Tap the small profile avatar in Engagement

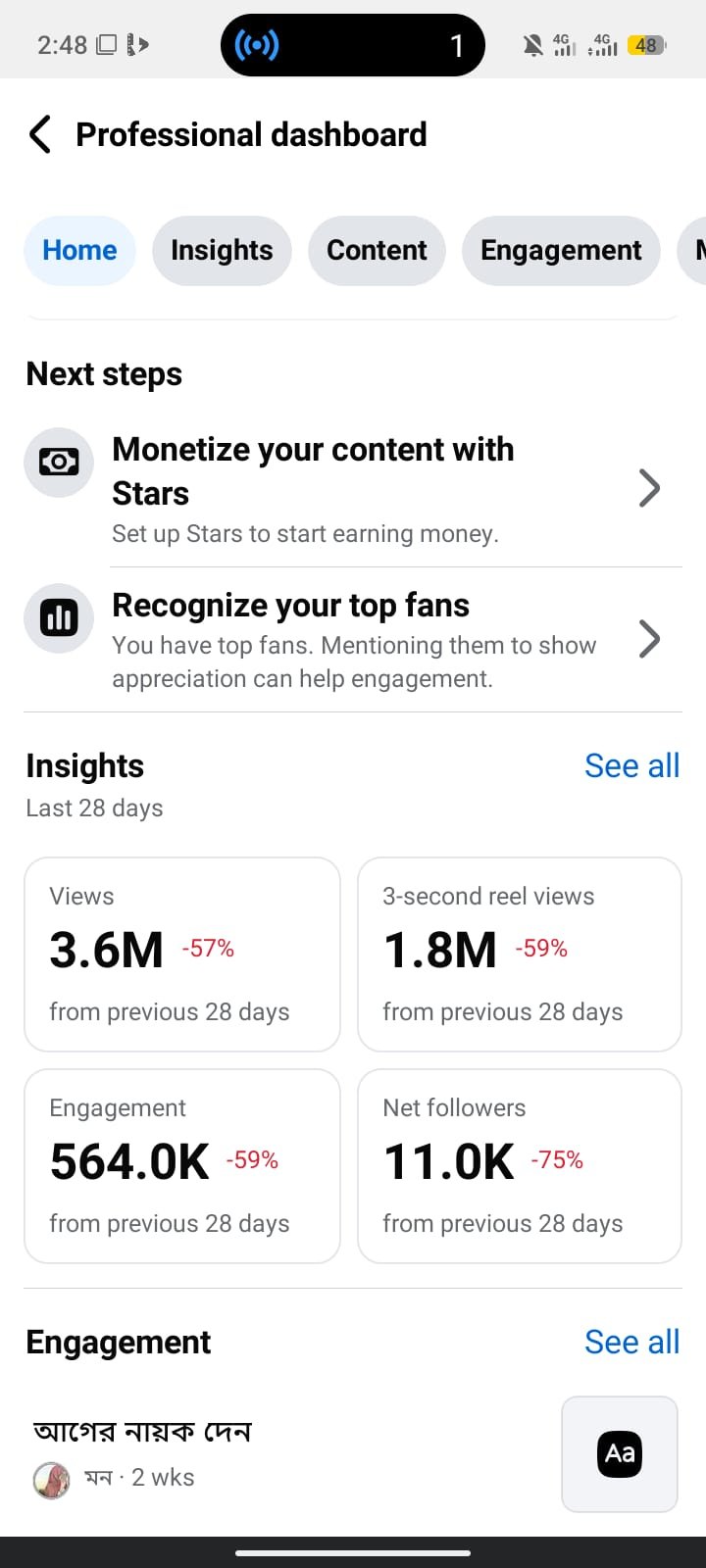point(51,1479)
